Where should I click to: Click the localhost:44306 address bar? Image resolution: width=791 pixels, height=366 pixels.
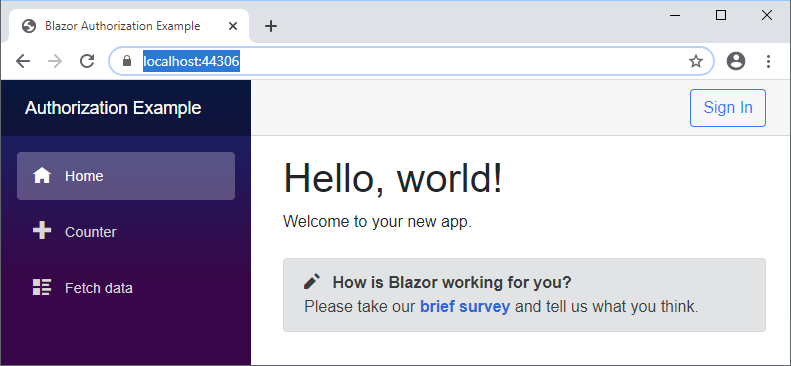pos(411,62)
